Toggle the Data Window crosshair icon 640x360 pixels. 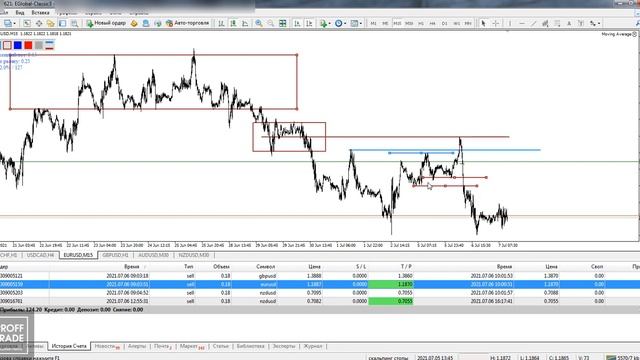39,23
